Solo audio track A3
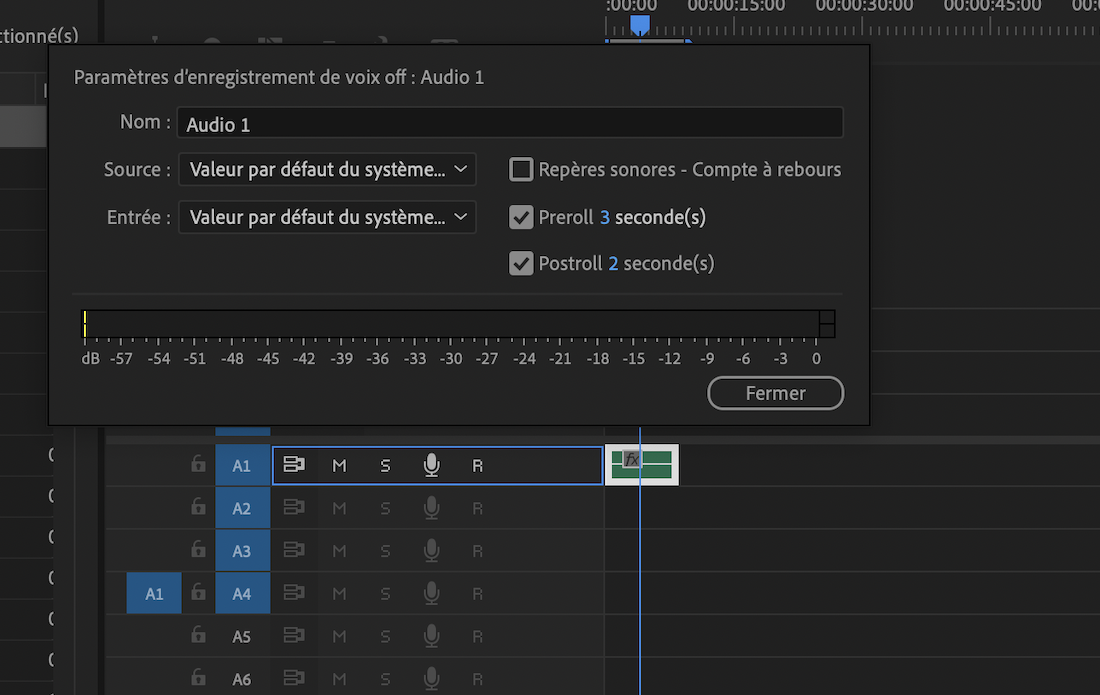1100x695 pixels. 385,551
